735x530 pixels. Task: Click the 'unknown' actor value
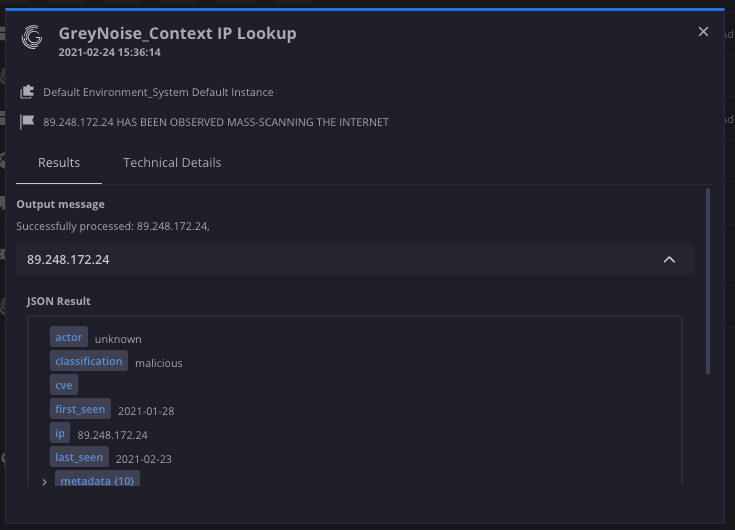118,339
